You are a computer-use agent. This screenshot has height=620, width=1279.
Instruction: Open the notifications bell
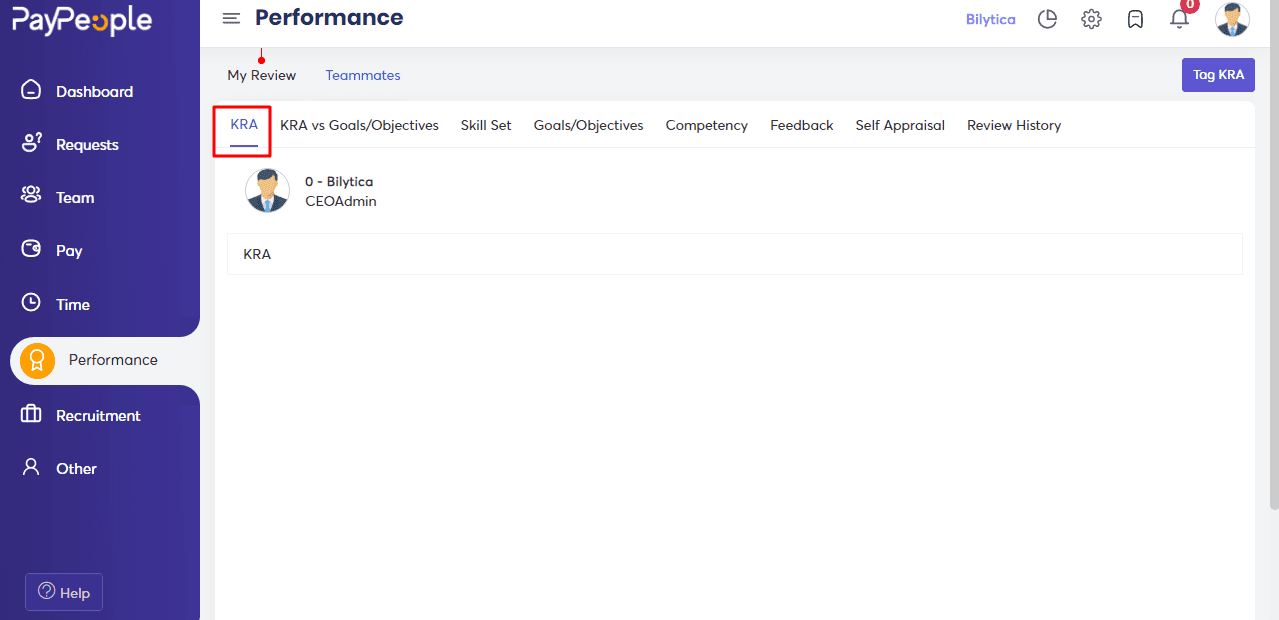[x=1179, y=19]
